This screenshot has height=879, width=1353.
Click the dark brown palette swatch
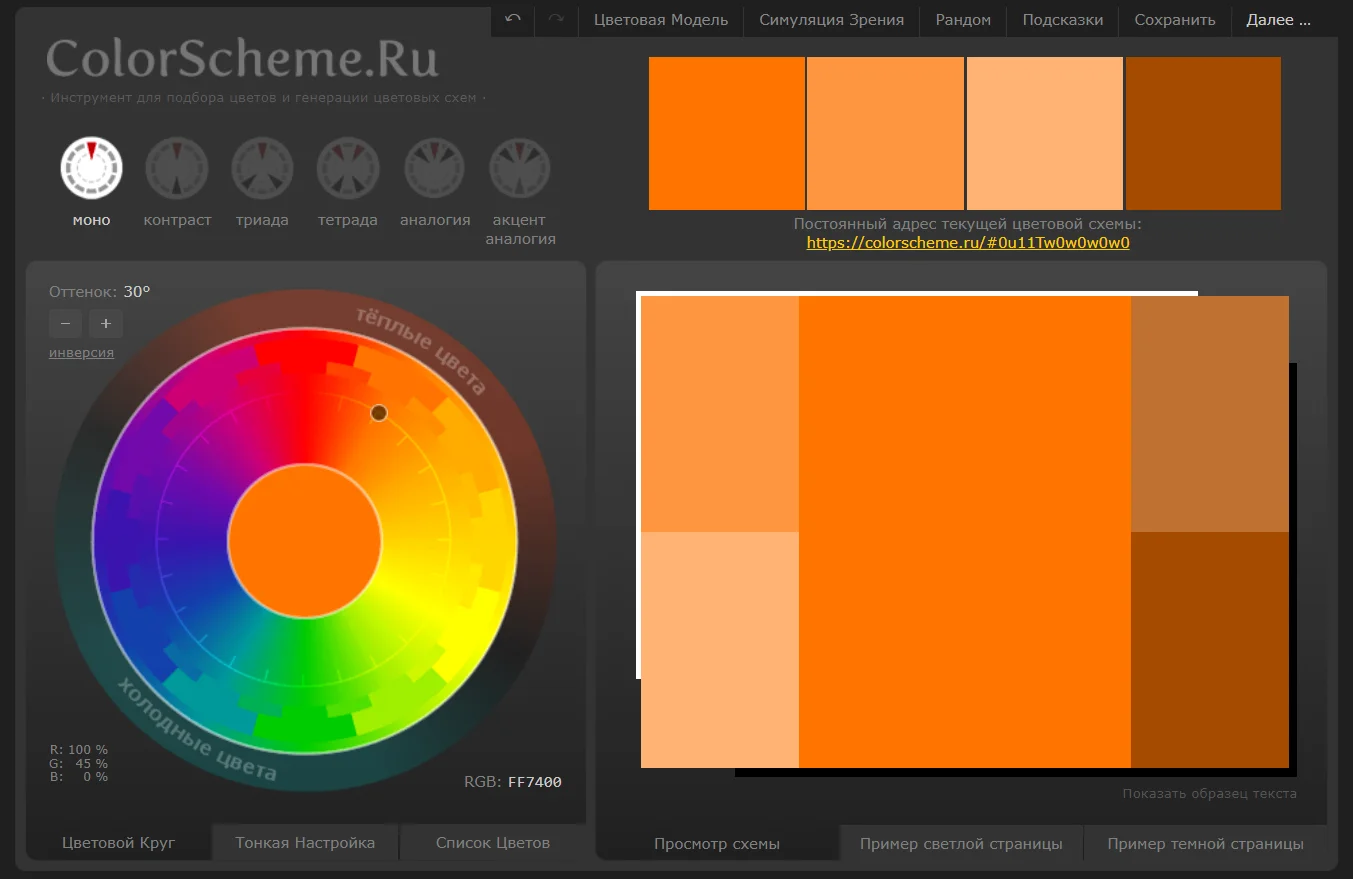(x=1203, y=133)
